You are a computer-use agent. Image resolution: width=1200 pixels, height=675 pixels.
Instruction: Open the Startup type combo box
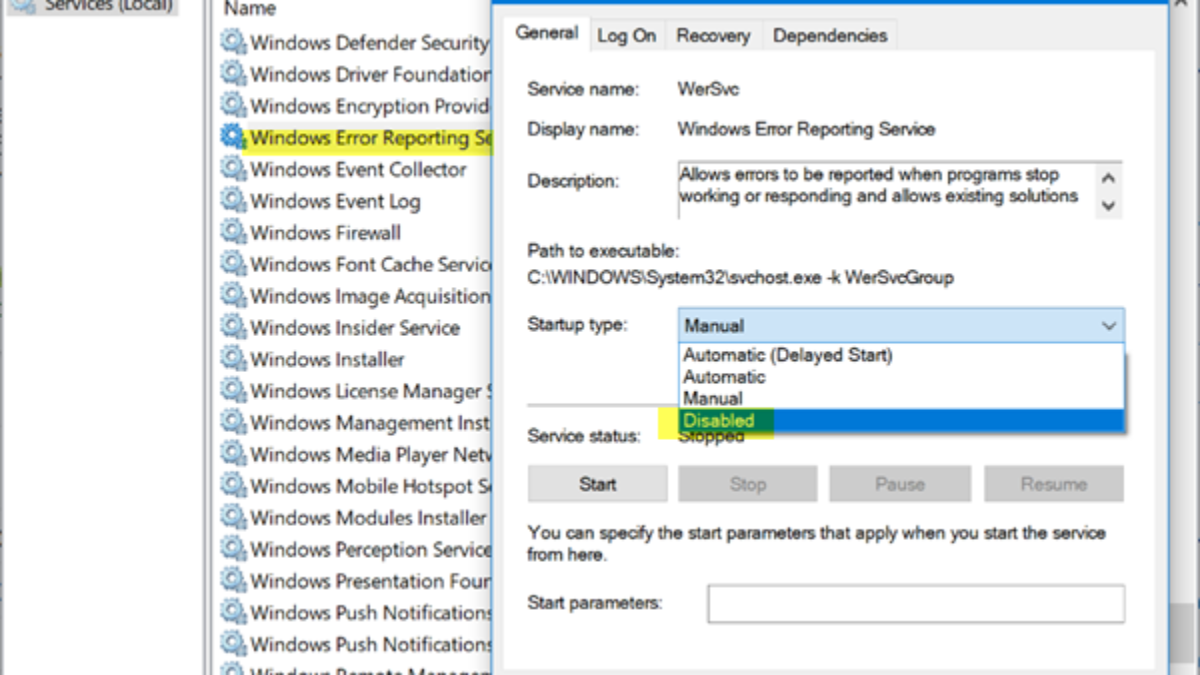coord(901,326)
